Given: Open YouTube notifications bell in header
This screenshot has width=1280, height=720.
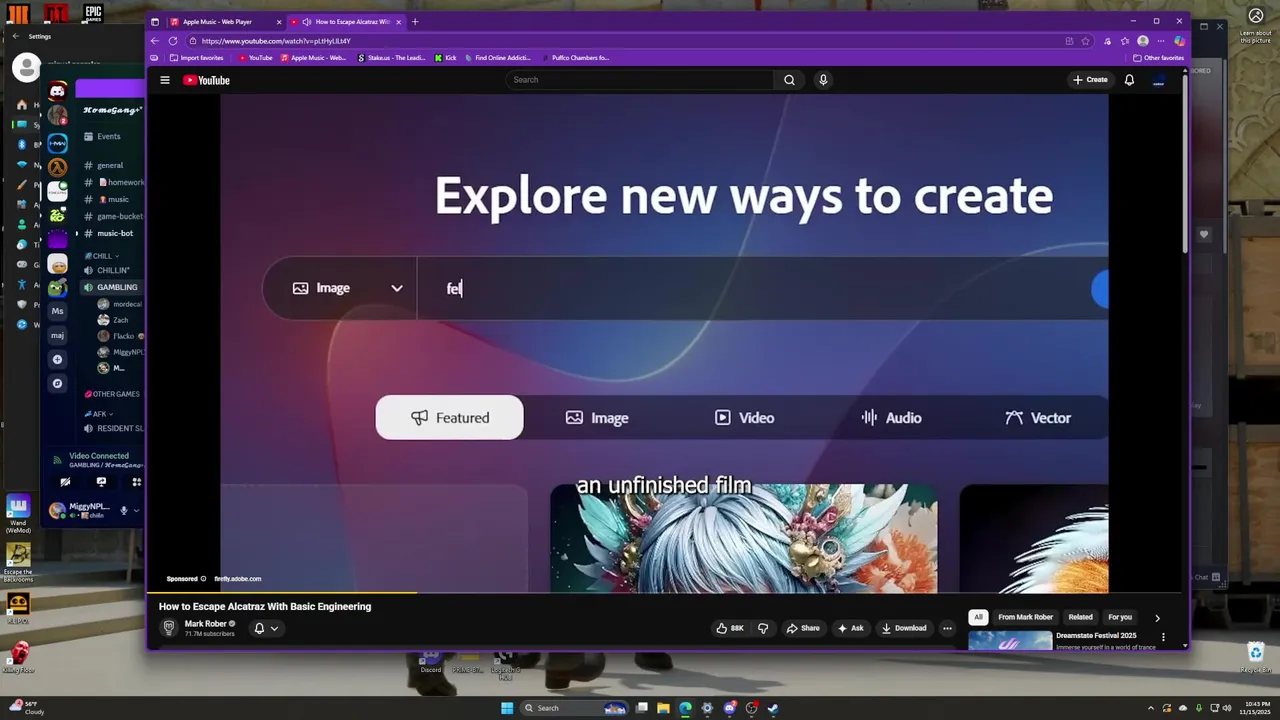Looking at the screenshot, I should (x=1129, y=80).
